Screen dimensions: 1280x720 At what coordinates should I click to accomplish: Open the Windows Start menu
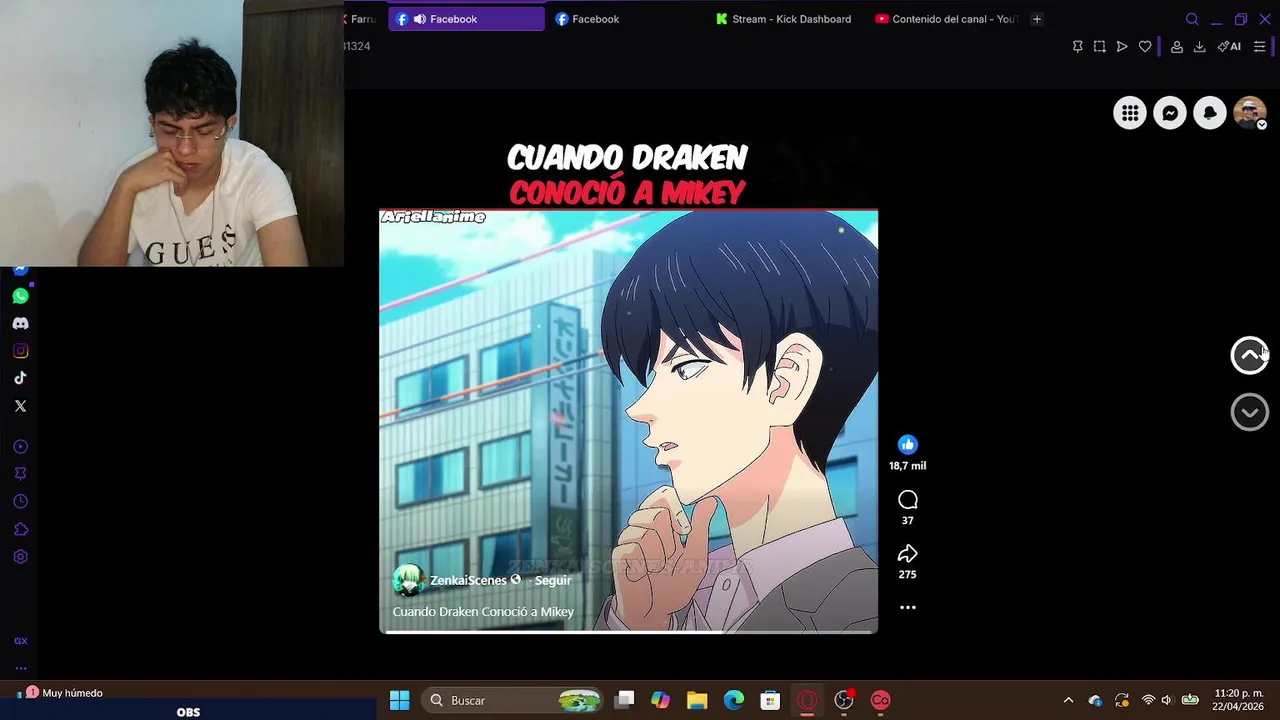tap(399, 700)
